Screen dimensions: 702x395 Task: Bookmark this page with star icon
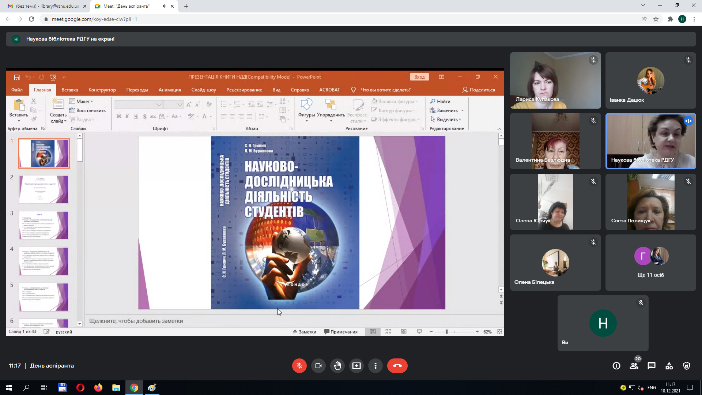(x=656, y=19)
